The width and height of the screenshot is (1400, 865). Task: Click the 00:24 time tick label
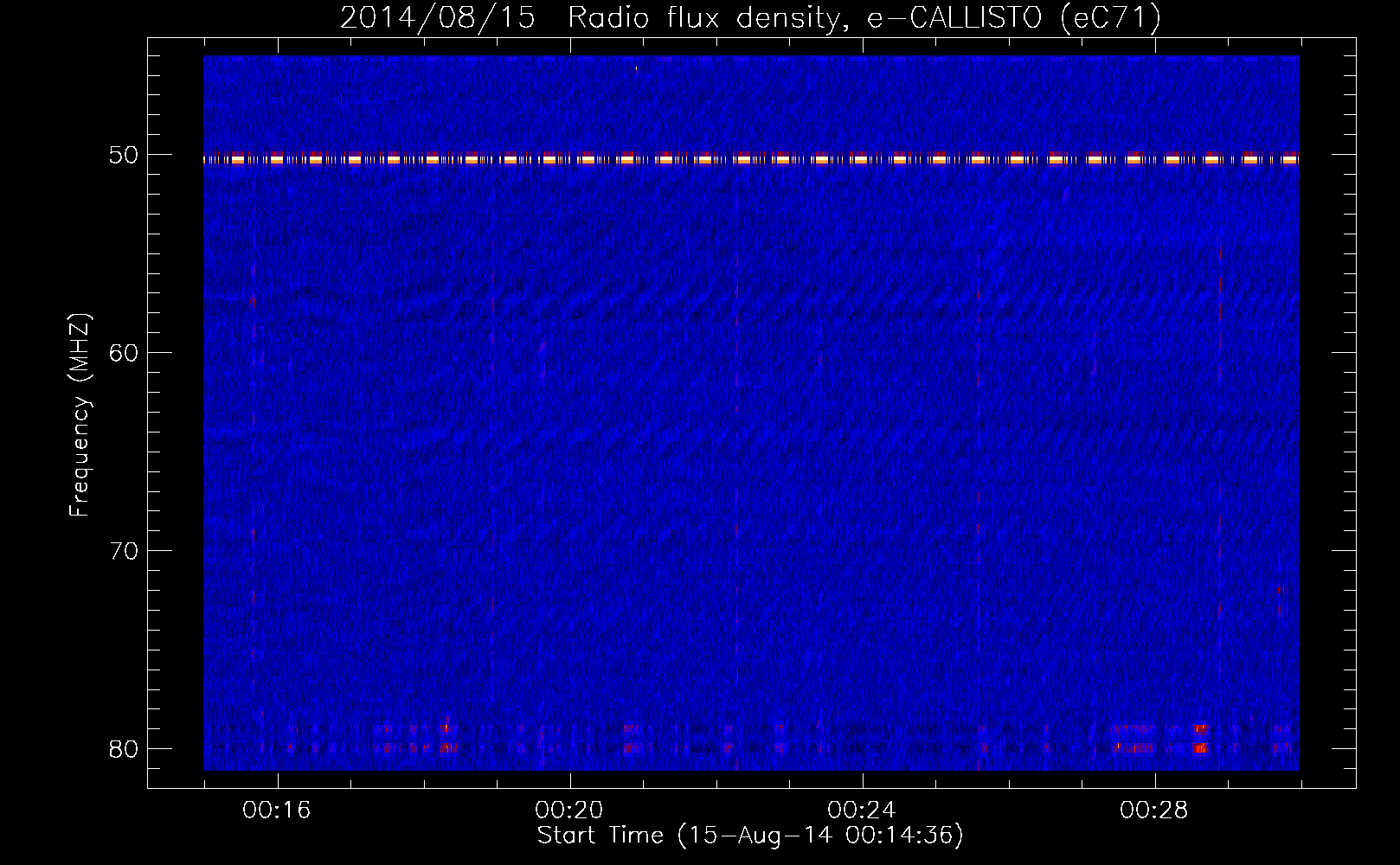862,811
